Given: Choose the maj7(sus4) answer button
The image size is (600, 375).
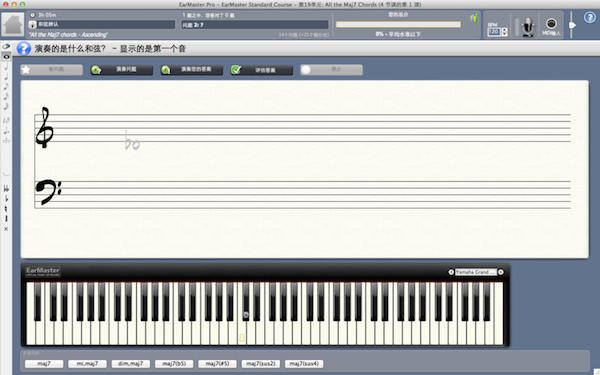Looking at the screenshot, I should tap(304, 364).
